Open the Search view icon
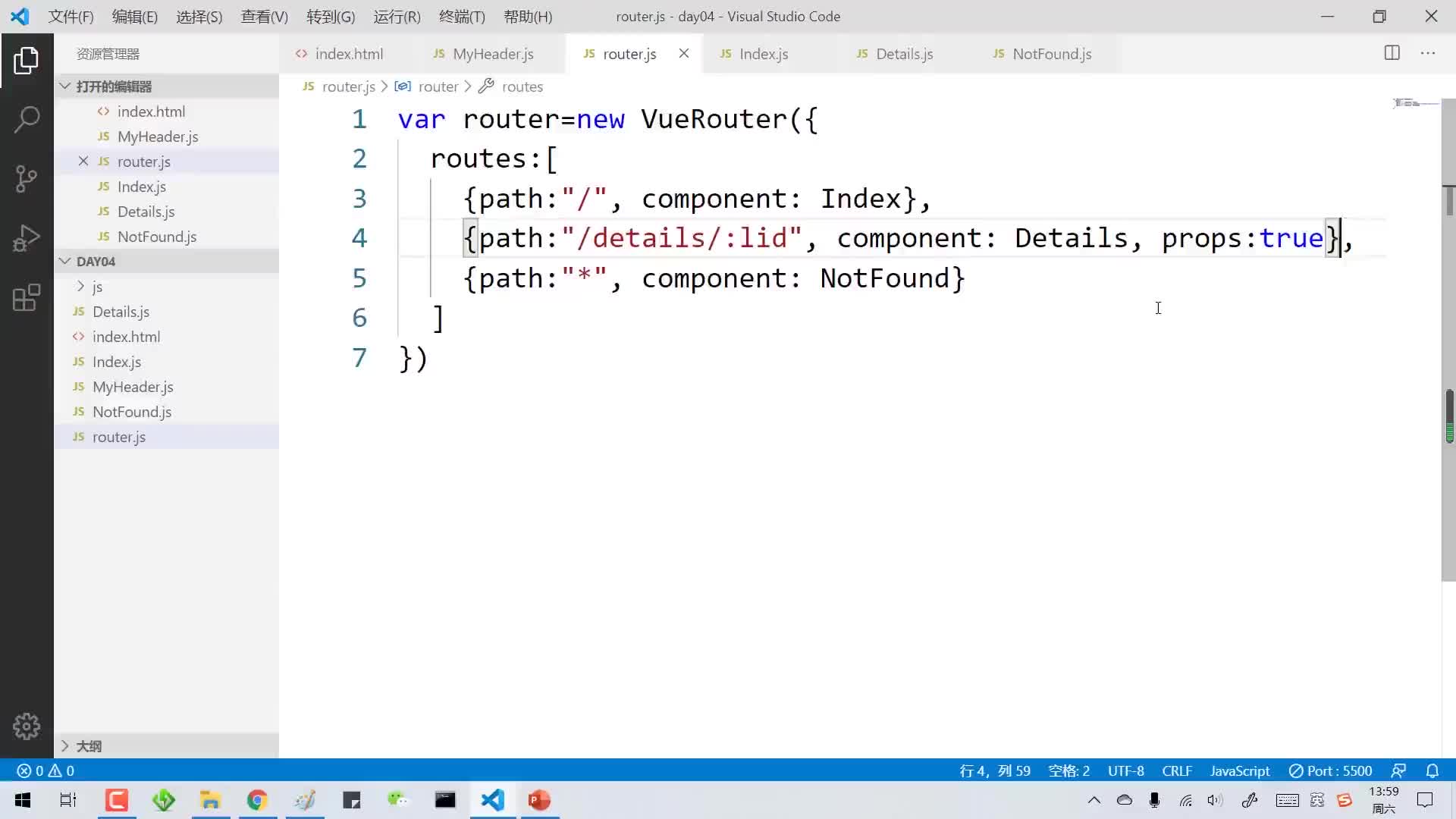This screenshot has width=1456, height=819. pos(27,120)
